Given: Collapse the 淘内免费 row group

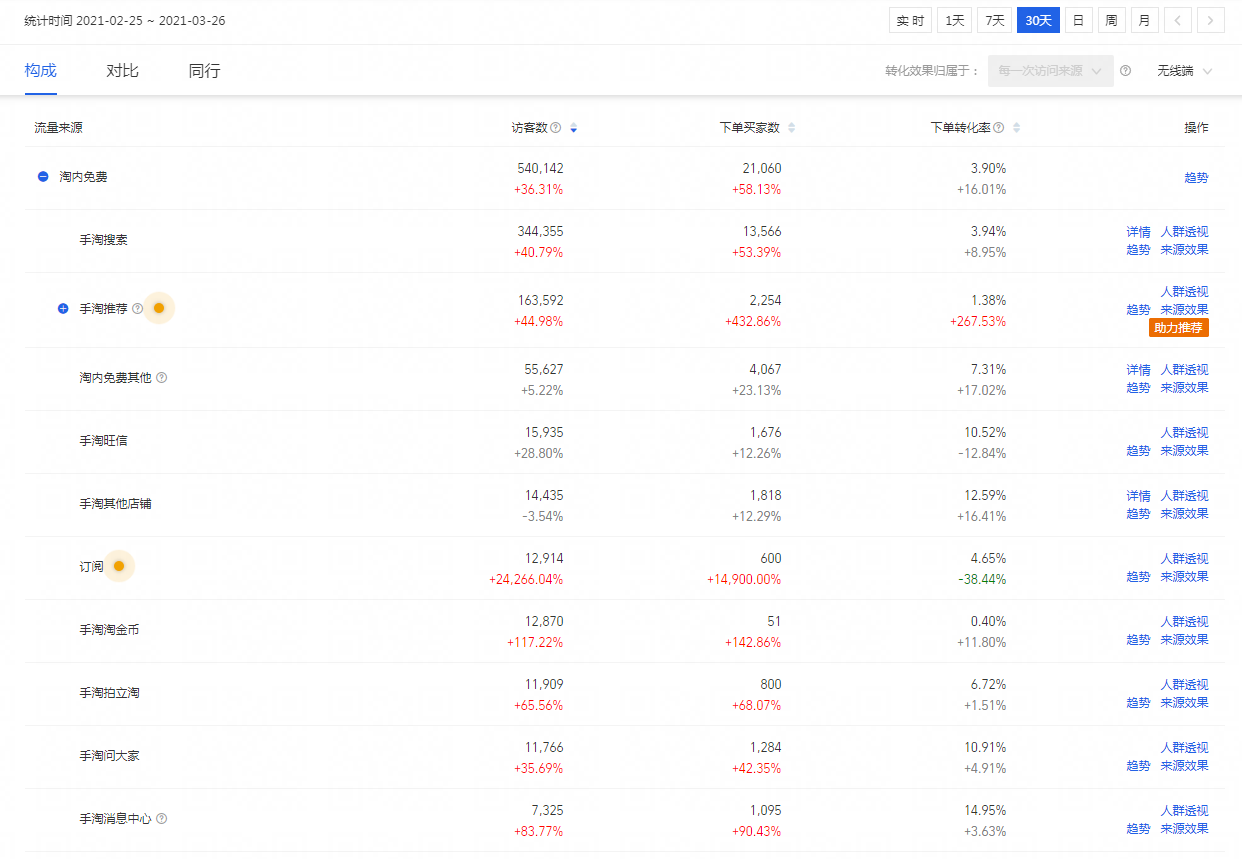Looking at the screenshot, I should (x=43, y=177).
